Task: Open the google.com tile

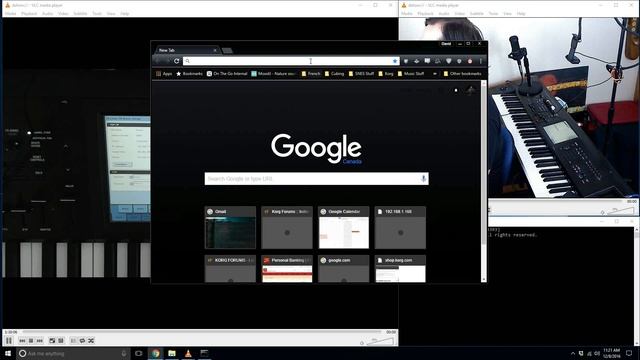Action: 344,269
